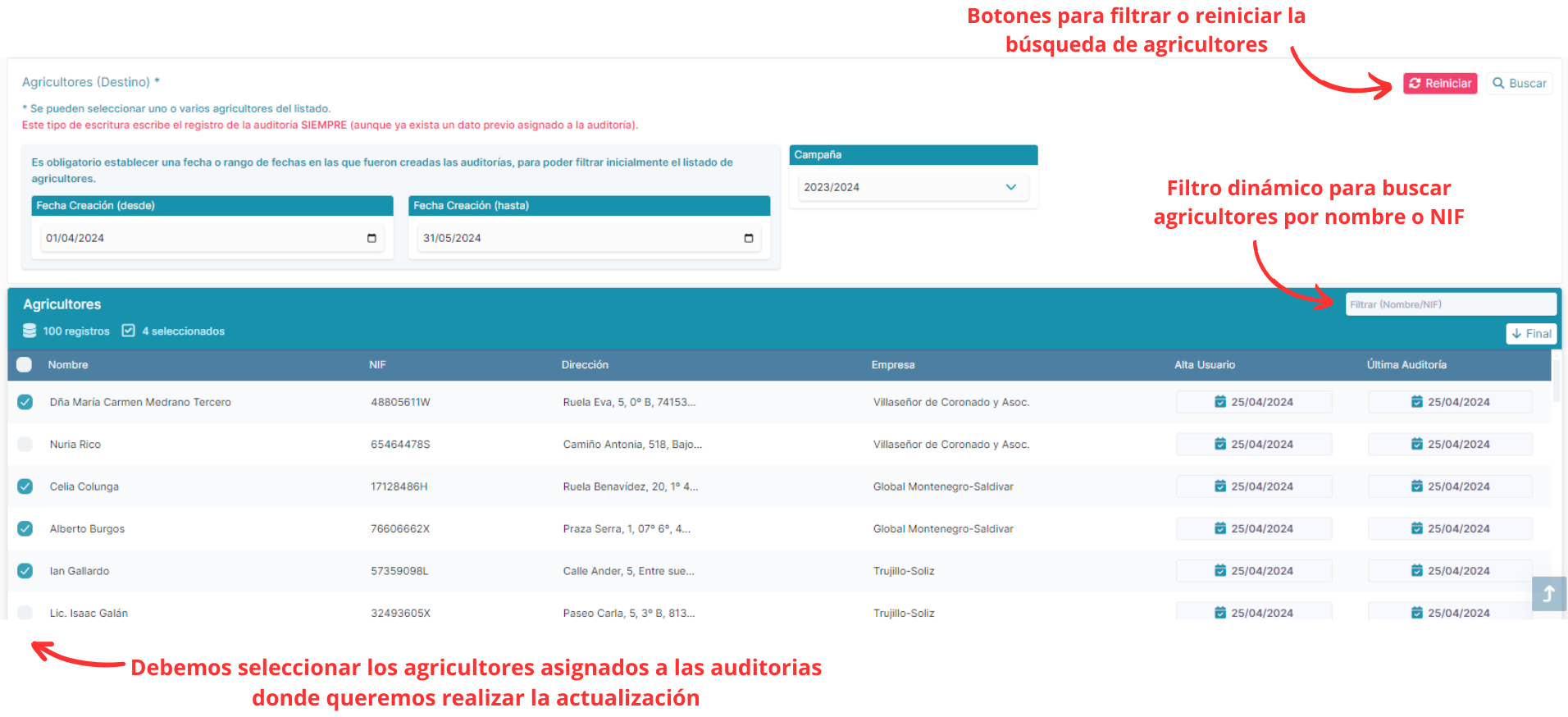Click the 100 registros database icon

coord(30,331)
